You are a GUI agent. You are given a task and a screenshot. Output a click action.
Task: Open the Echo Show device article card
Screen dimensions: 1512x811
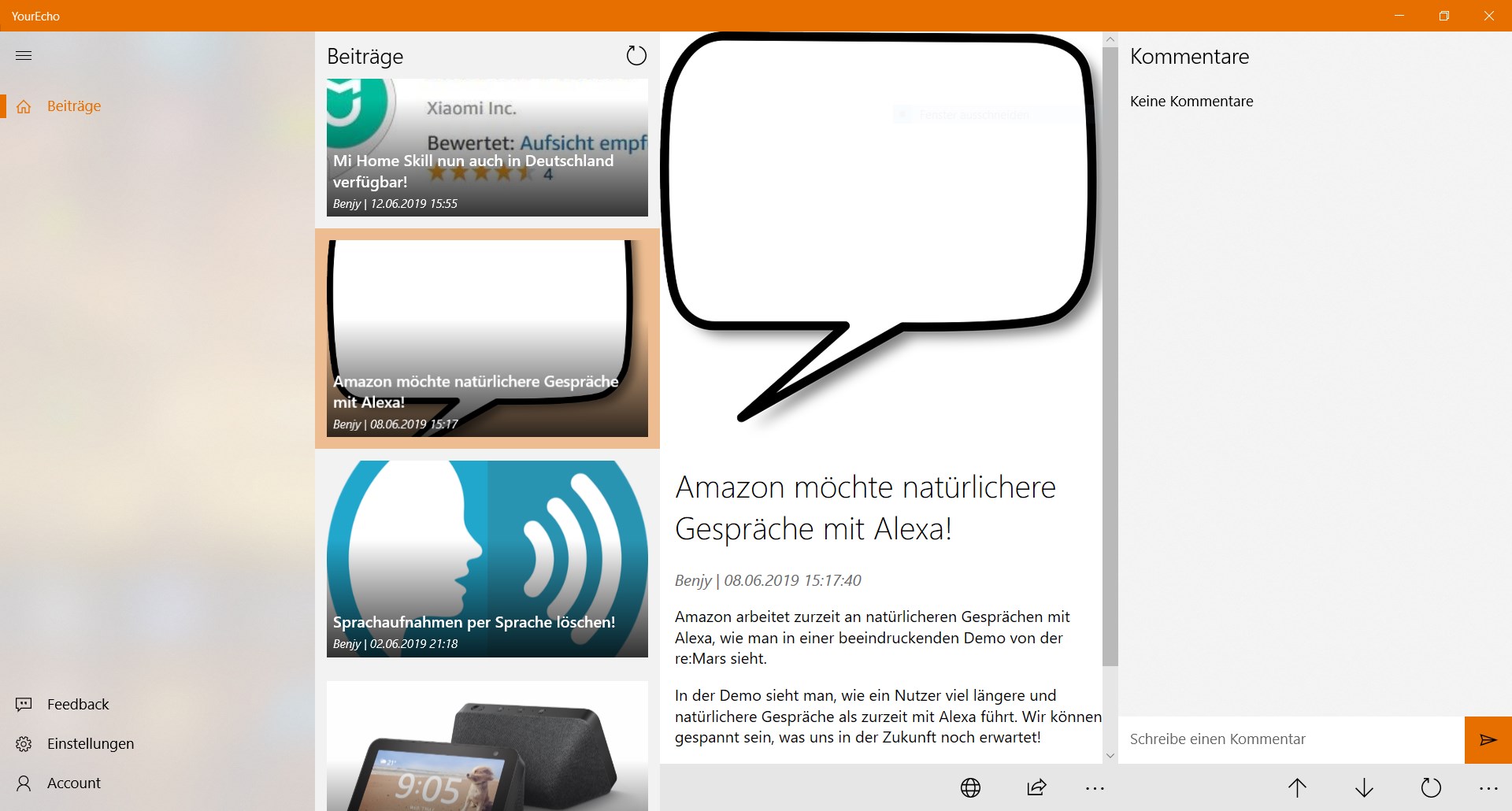click(x=487, y=746)
